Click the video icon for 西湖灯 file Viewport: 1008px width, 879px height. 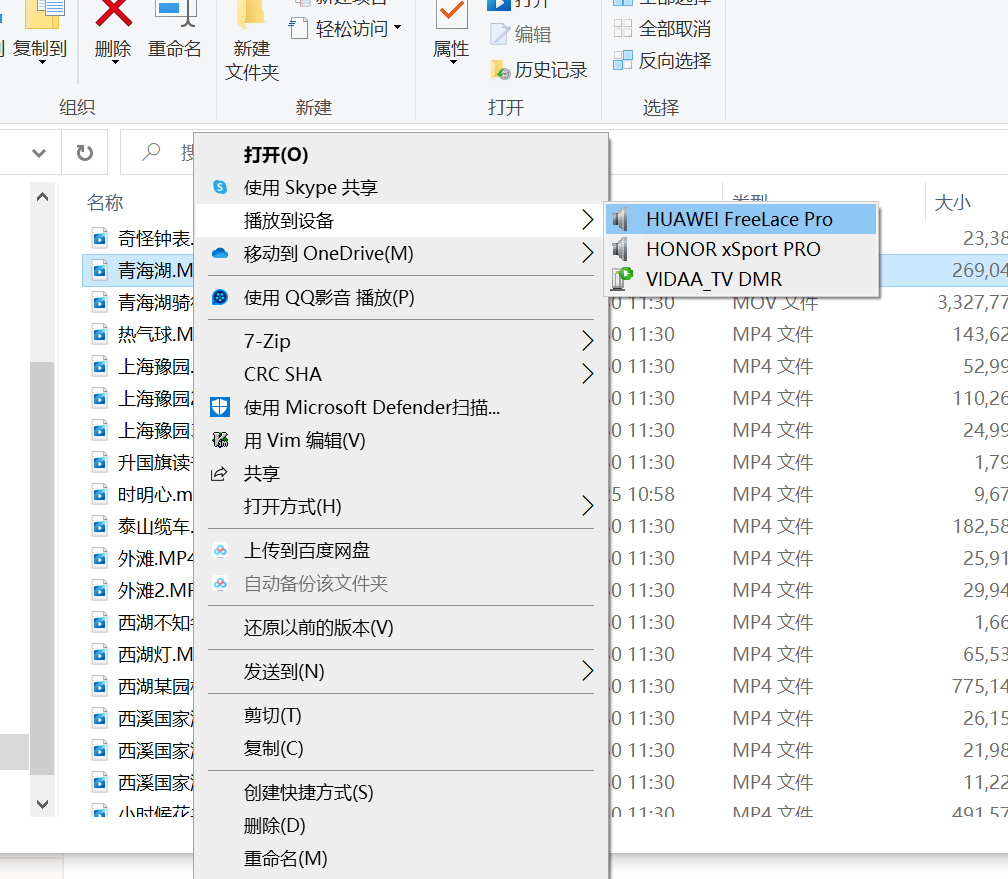tap(100, 655)
